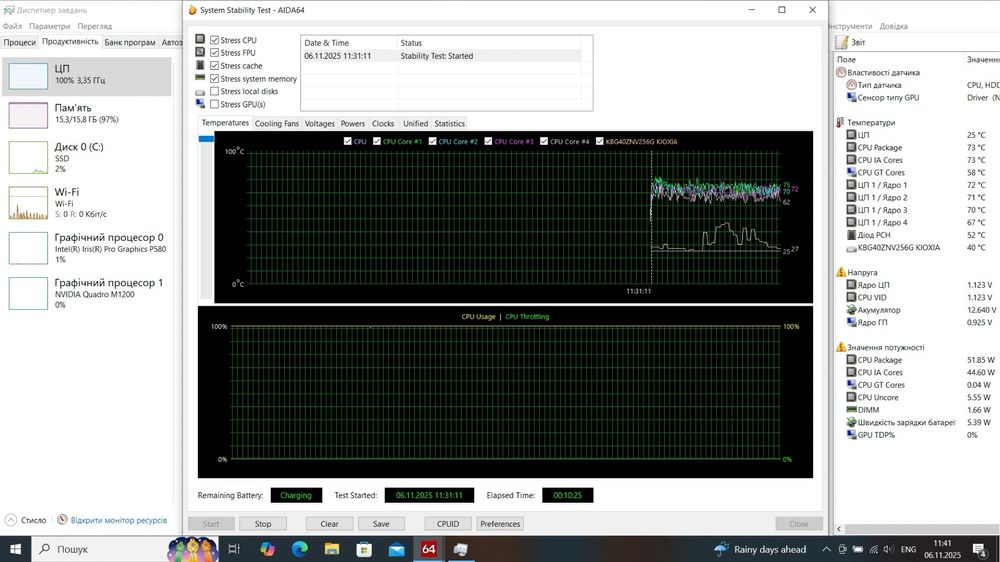Image resolution: width=1000 pixels, height=562 pixels.
Task: Click the blue graph scale indicator bar
Action: pyautogui.click(x=206, y=138)
